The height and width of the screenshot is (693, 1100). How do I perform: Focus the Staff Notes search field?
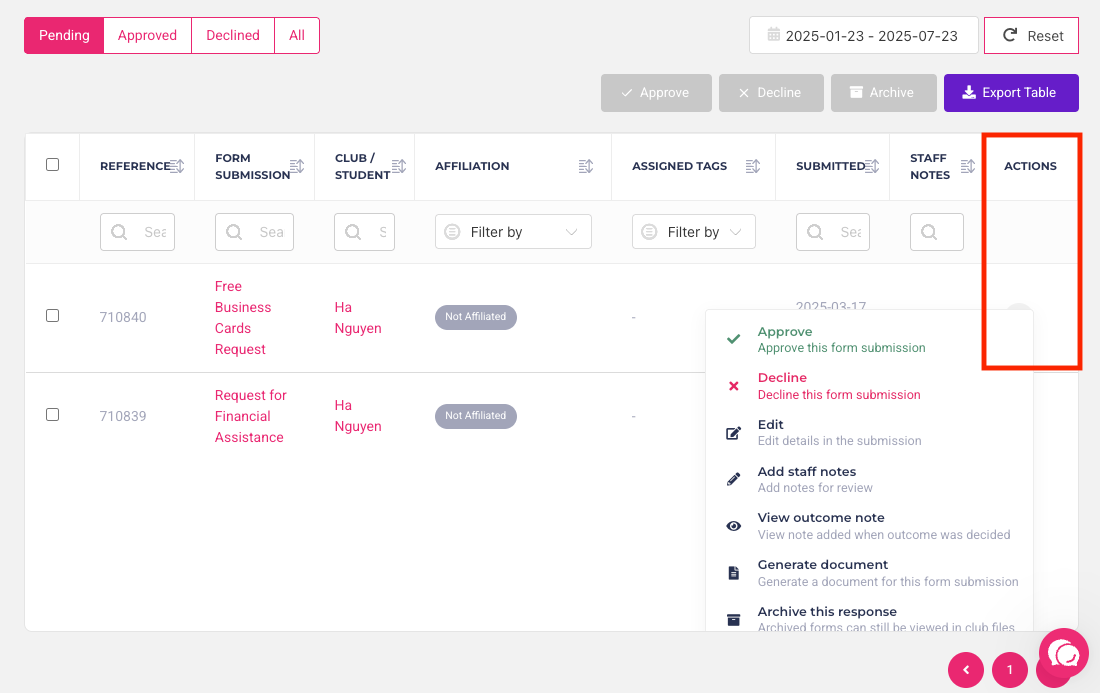(937, 232)
